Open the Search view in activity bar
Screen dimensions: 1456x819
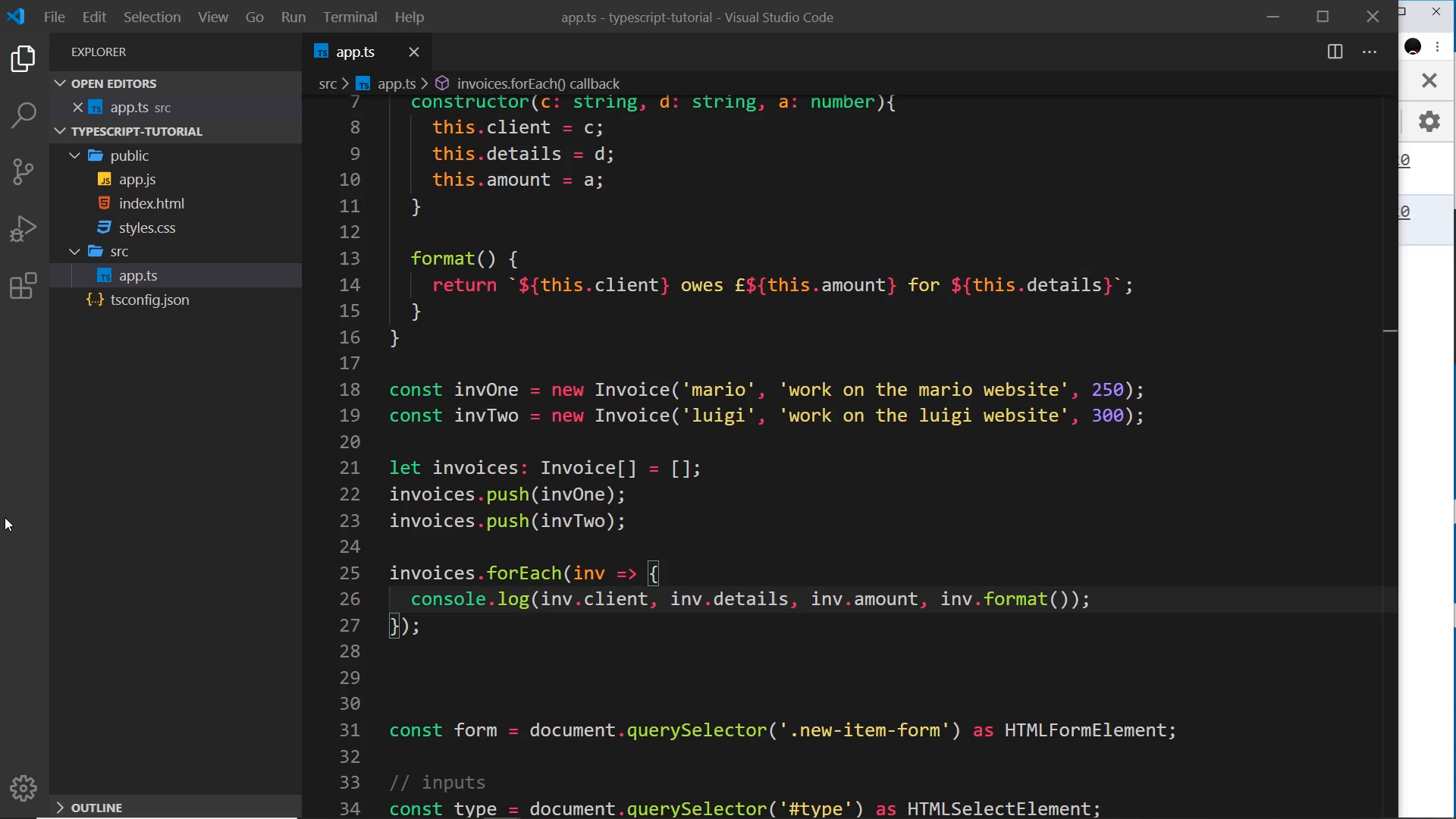point(24,115)
